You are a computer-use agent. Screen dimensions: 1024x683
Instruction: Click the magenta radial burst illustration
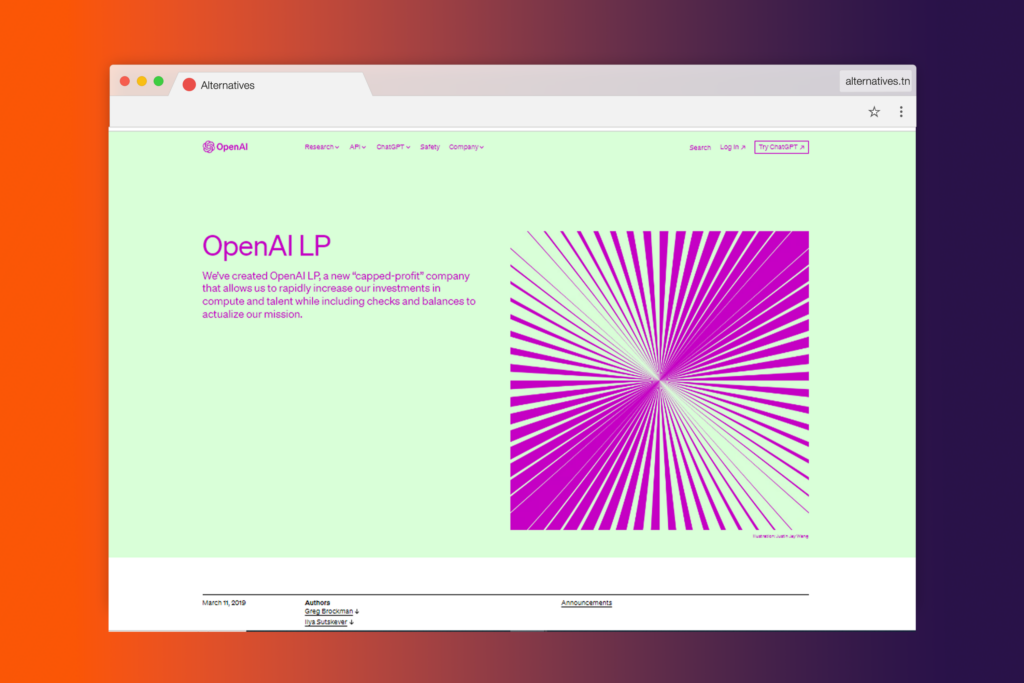point(660,380)
